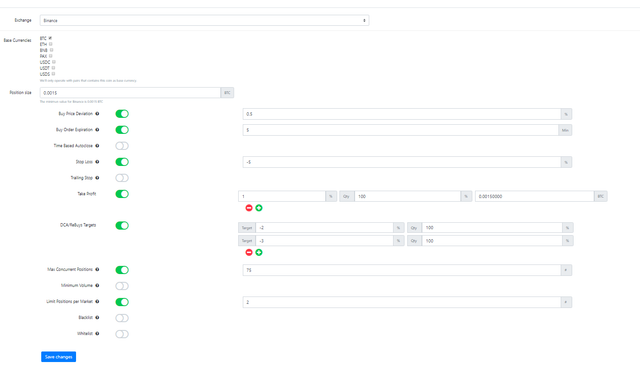Check ETH base currency checkbox
This screenshot has width=640, height=380.
click(51, 44)
